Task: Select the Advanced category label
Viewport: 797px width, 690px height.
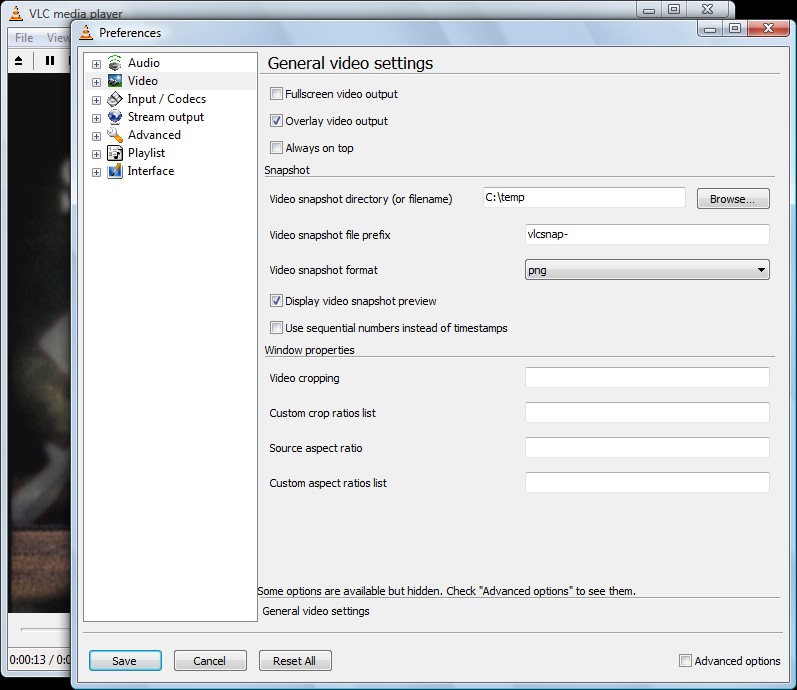Action: coord(154,135)
